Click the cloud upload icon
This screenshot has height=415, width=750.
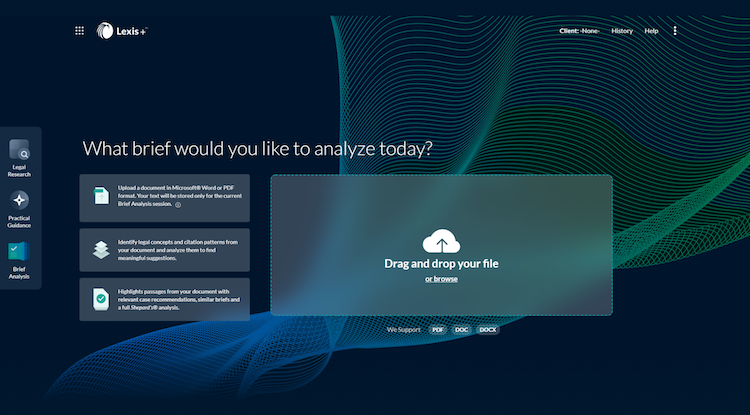pos(441,242)
